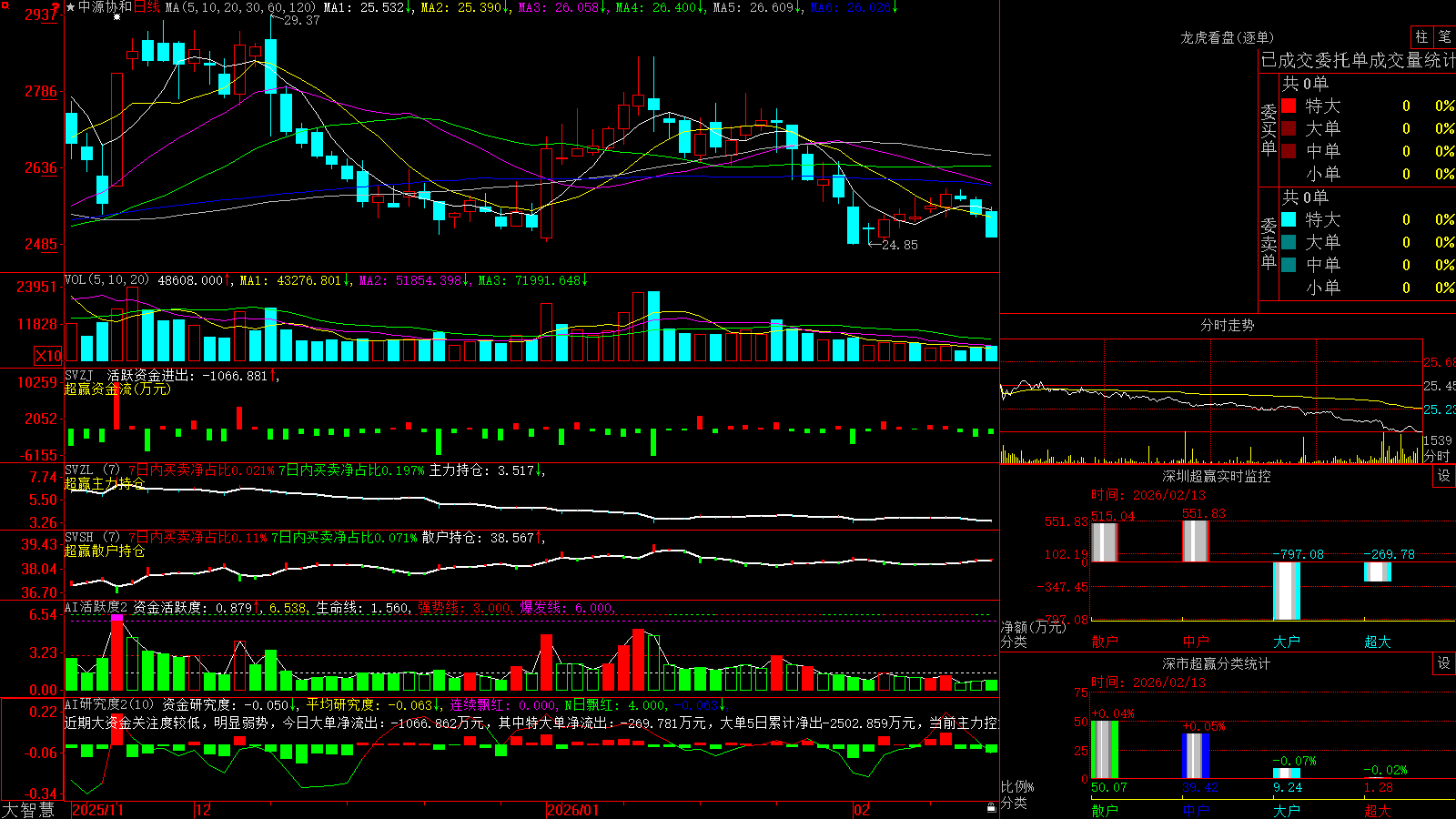The width and height of the screenshot is (1456, 819).
Task: Click the 连续飘红: 0.000 label
Action: point(503,704)
